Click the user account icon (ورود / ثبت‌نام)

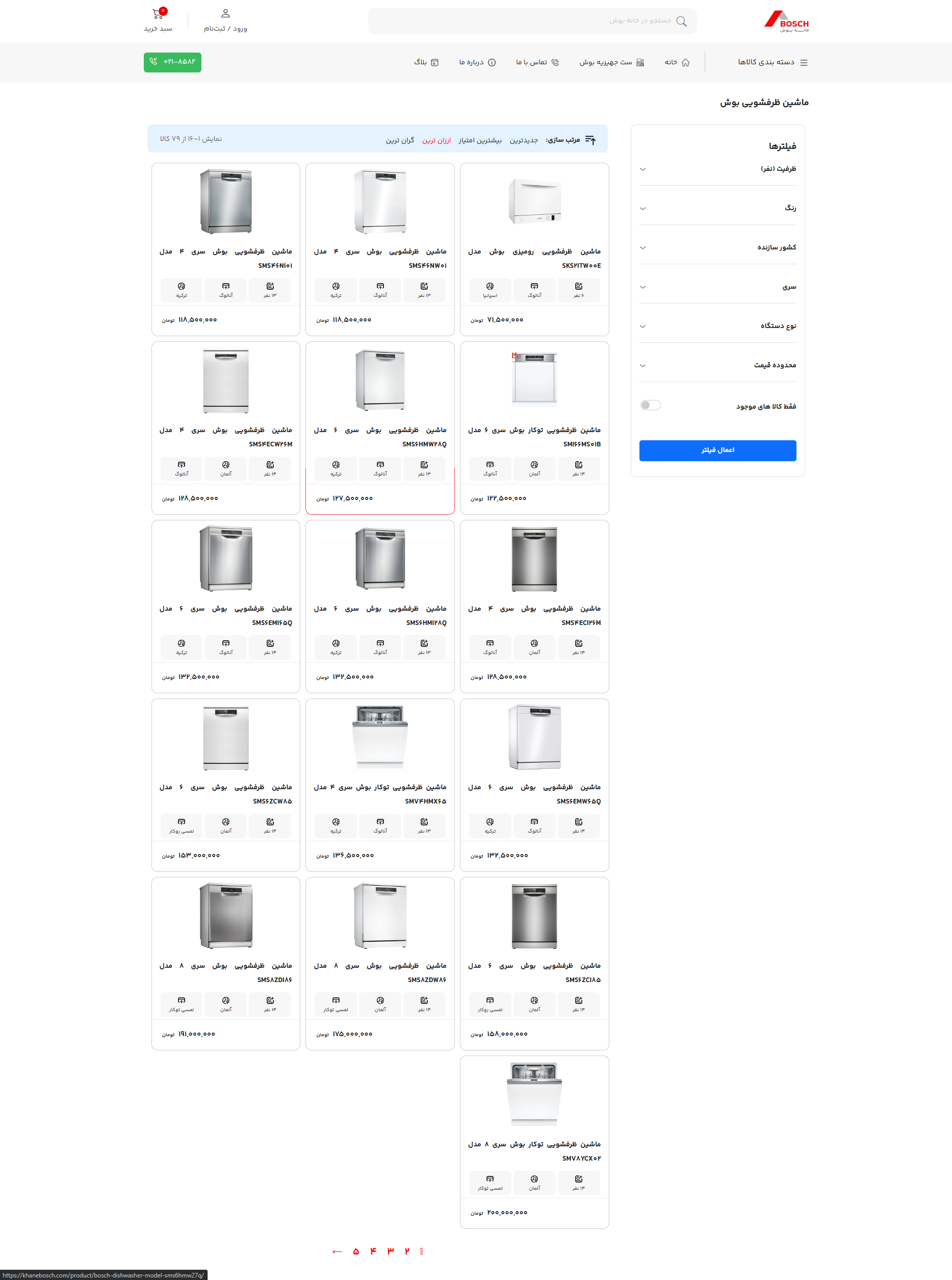[225, 13]
